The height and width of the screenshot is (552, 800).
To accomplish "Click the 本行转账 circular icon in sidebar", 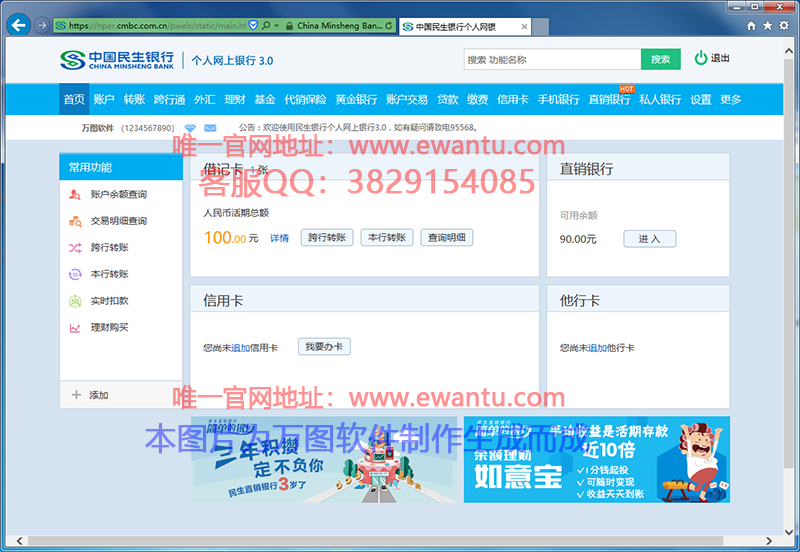I will point(75,274).
